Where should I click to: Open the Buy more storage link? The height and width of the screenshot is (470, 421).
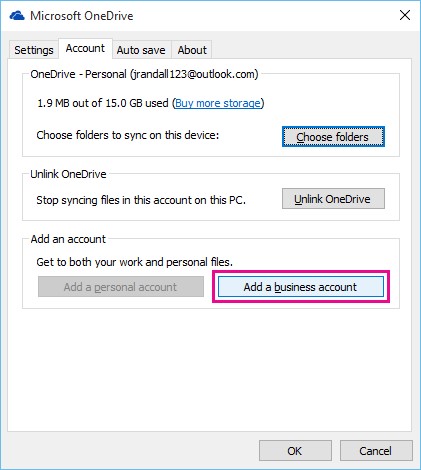tap(218, 103)
